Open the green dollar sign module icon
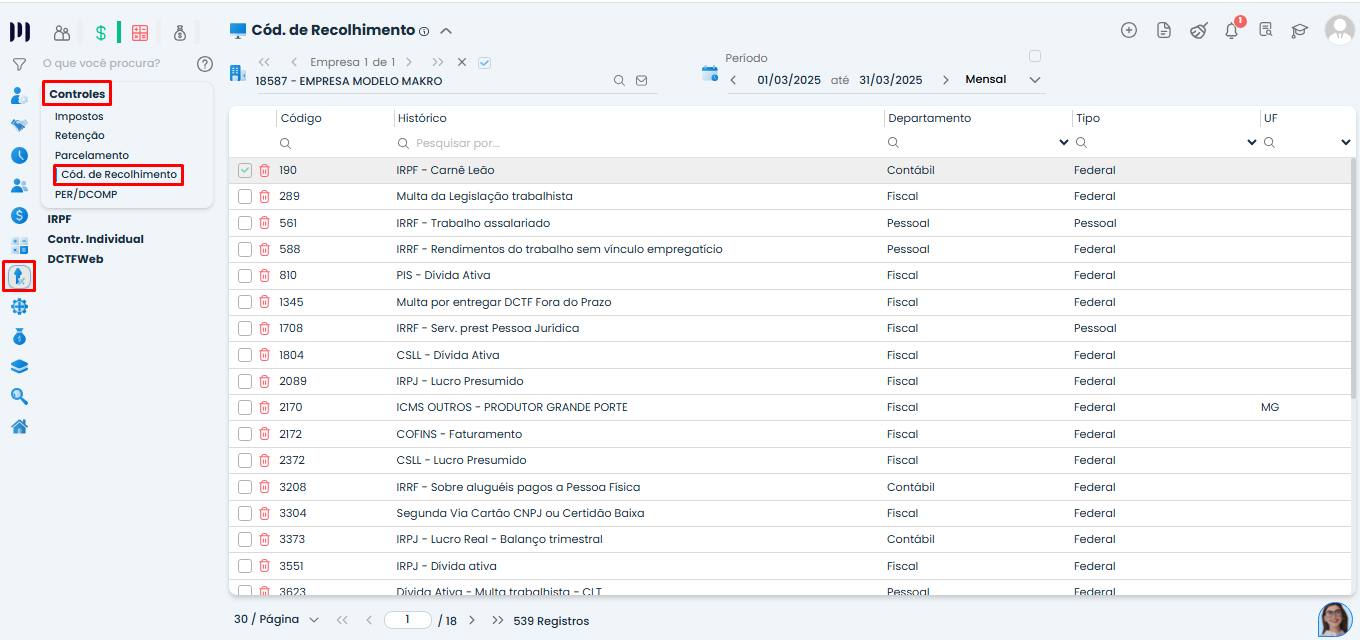1360x640 pixels. pyautogui.click(x=100, y=33)
